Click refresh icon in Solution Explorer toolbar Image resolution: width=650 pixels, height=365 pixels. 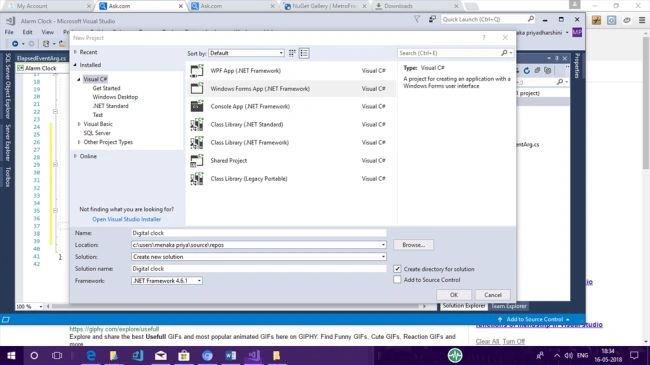(526, 71)
